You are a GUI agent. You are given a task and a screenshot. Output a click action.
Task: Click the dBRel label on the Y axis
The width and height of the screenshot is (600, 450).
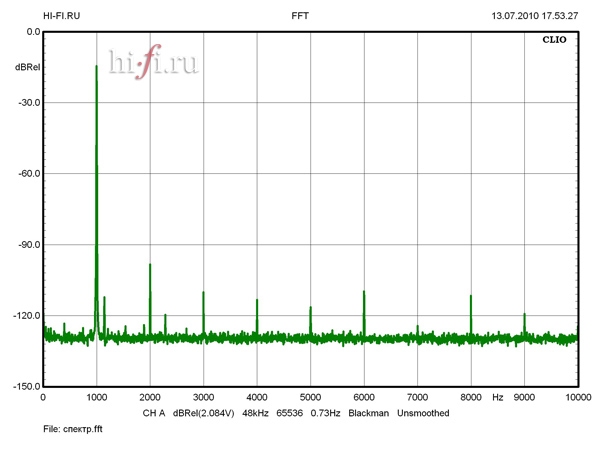27,66
